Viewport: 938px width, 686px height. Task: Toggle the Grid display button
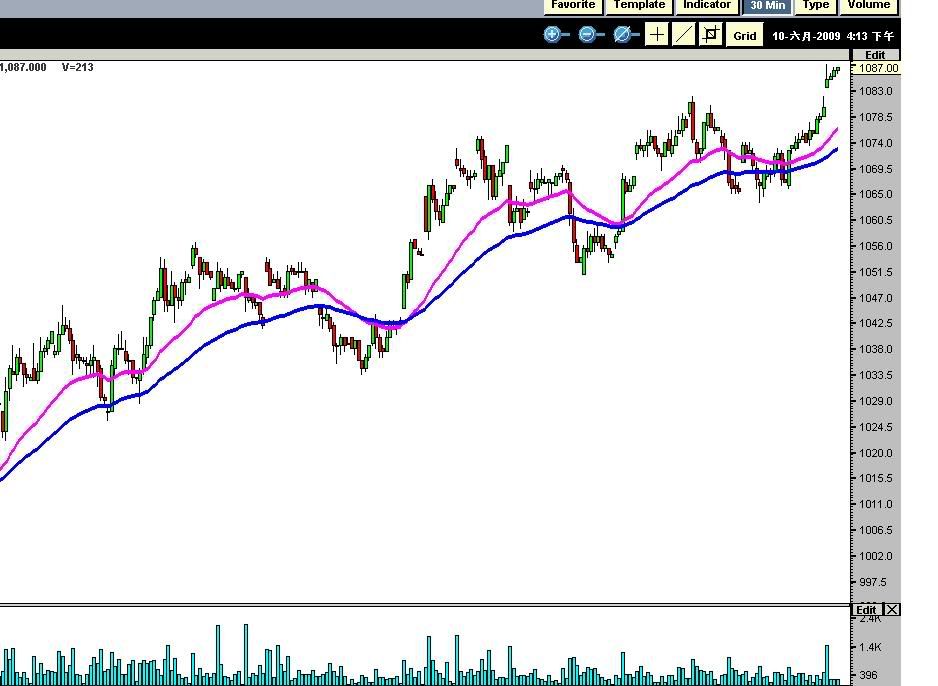pyautogui.click(x=745, y=36)
